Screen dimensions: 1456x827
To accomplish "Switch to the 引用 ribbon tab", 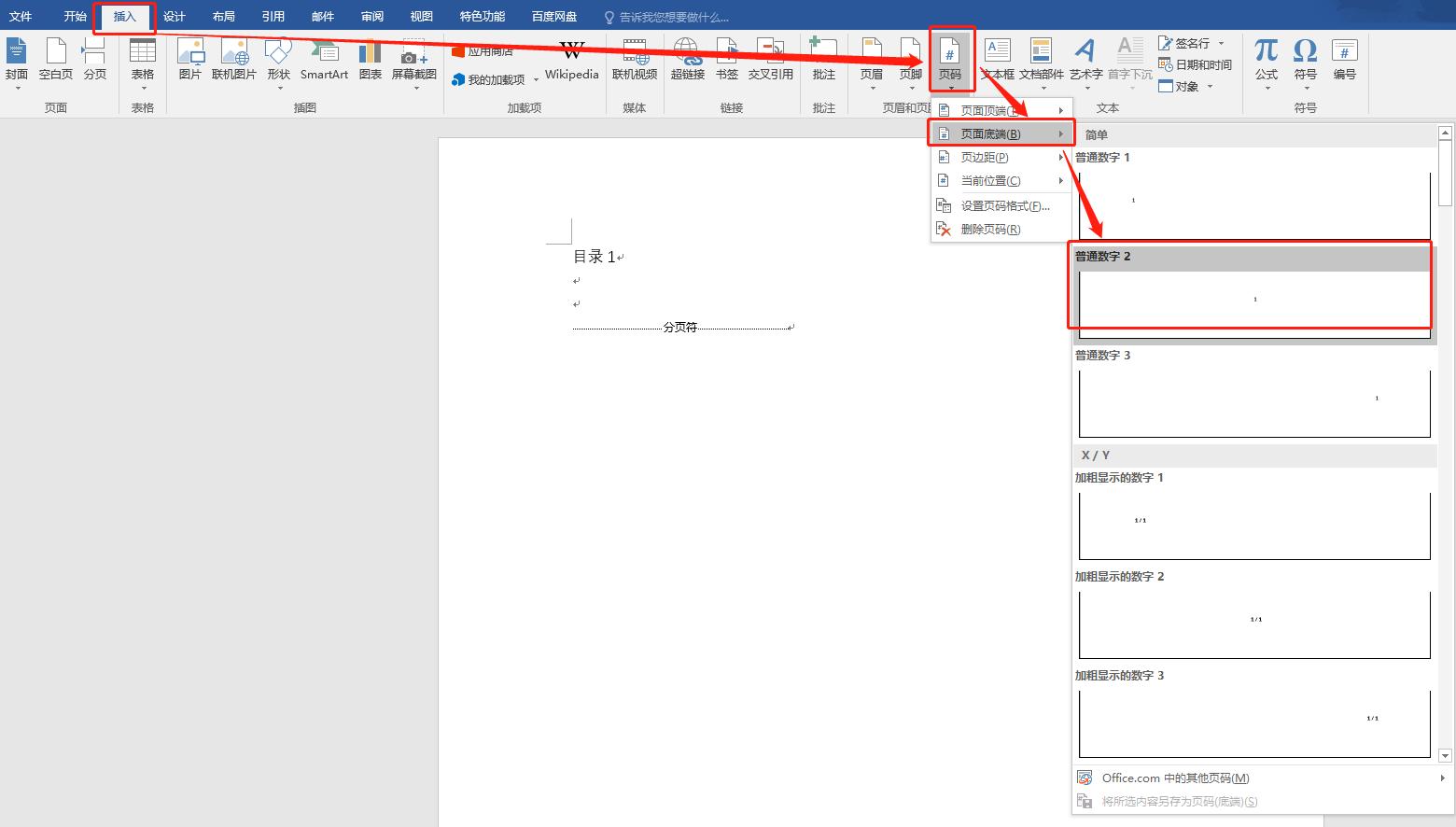I will point(273,17).
